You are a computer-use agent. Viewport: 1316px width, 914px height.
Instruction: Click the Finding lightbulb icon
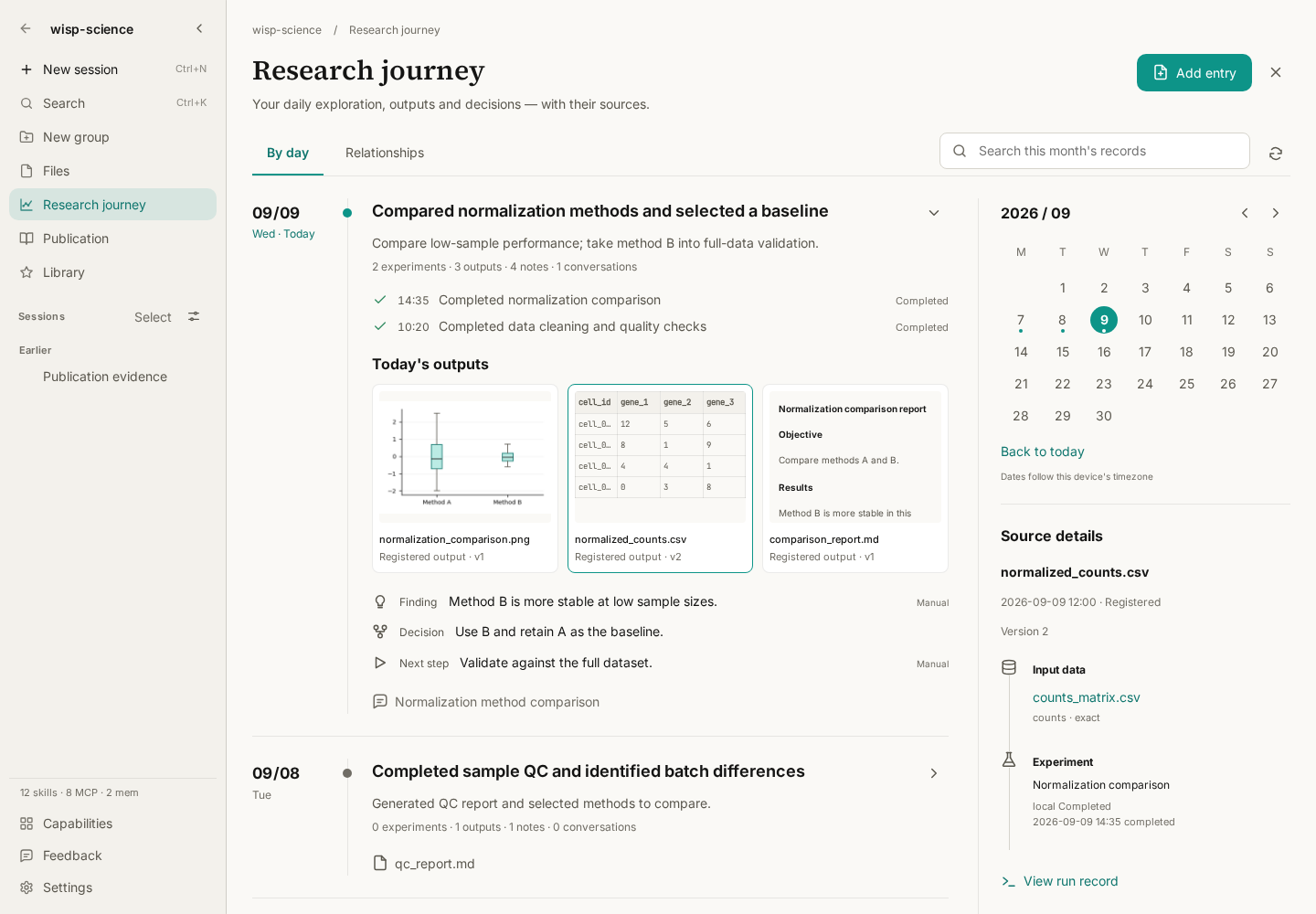(380, 601)
